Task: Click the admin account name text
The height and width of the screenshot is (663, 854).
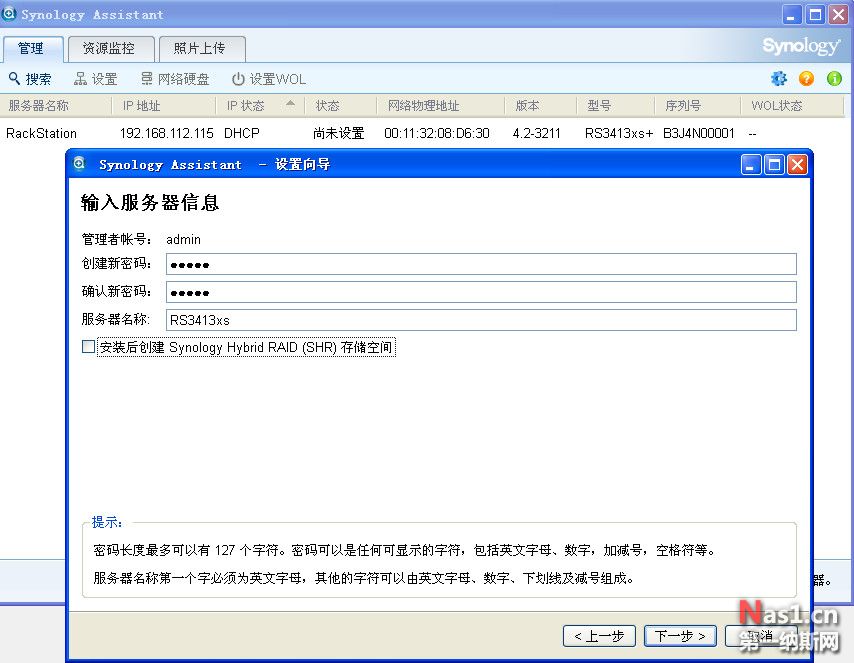Action: [x=184, y=240]
